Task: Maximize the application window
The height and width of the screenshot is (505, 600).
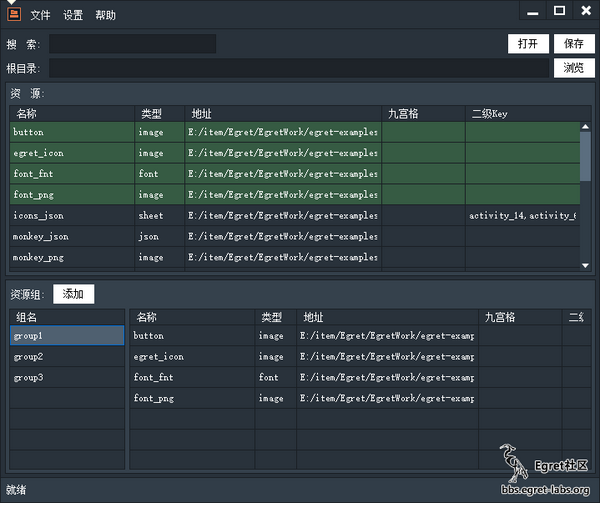Action: tap(559, 11)
